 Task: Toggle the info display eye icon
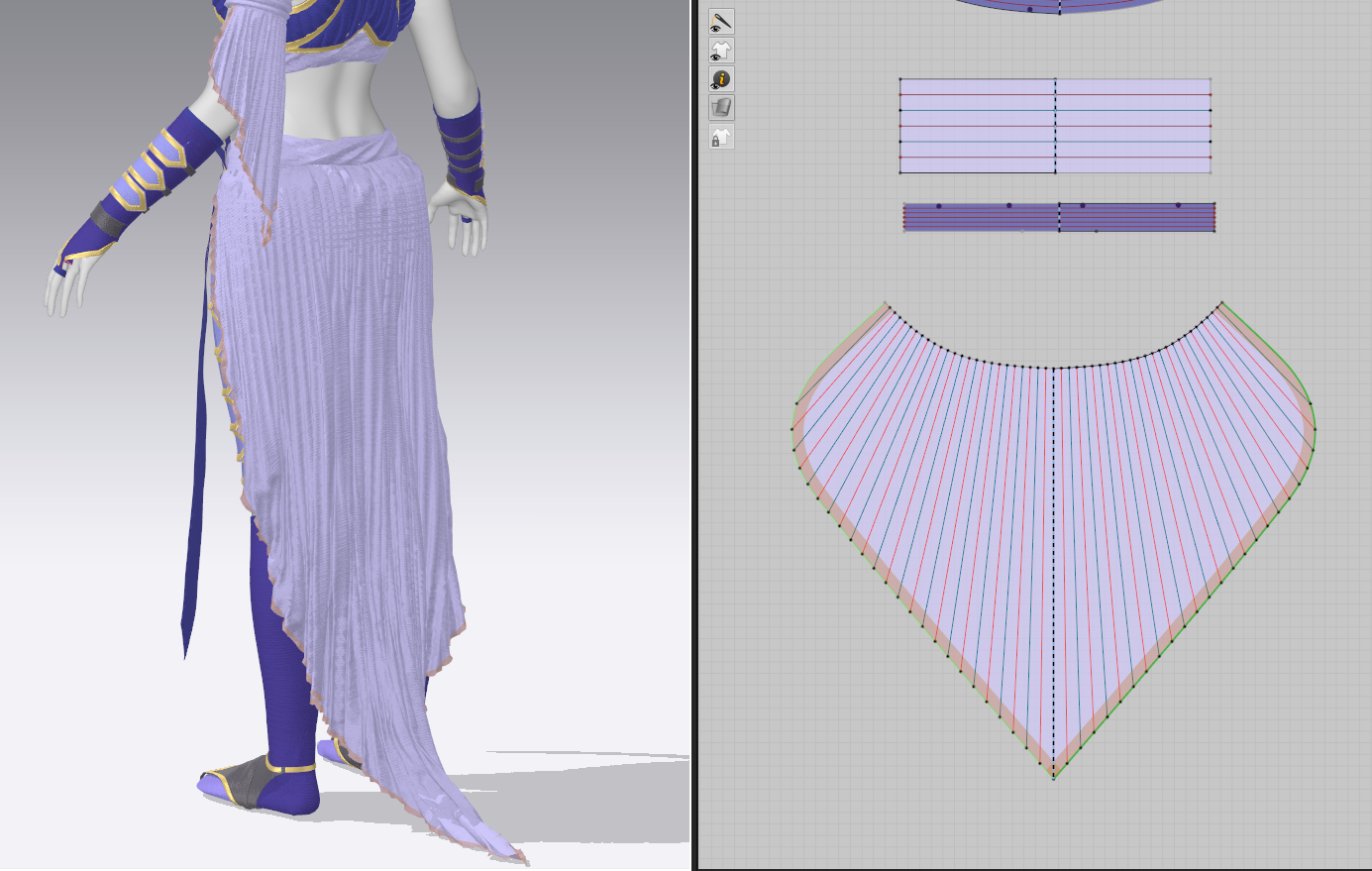(x=721, y=79)
